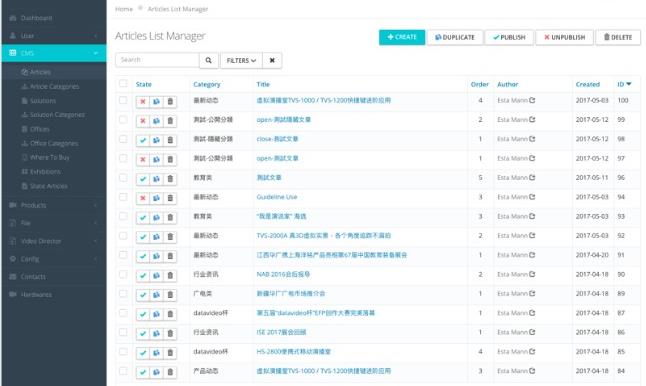Viewport: 646px width, 386px height.
Task: Click the trash icon in row ID 87
Action: [170, 314]
